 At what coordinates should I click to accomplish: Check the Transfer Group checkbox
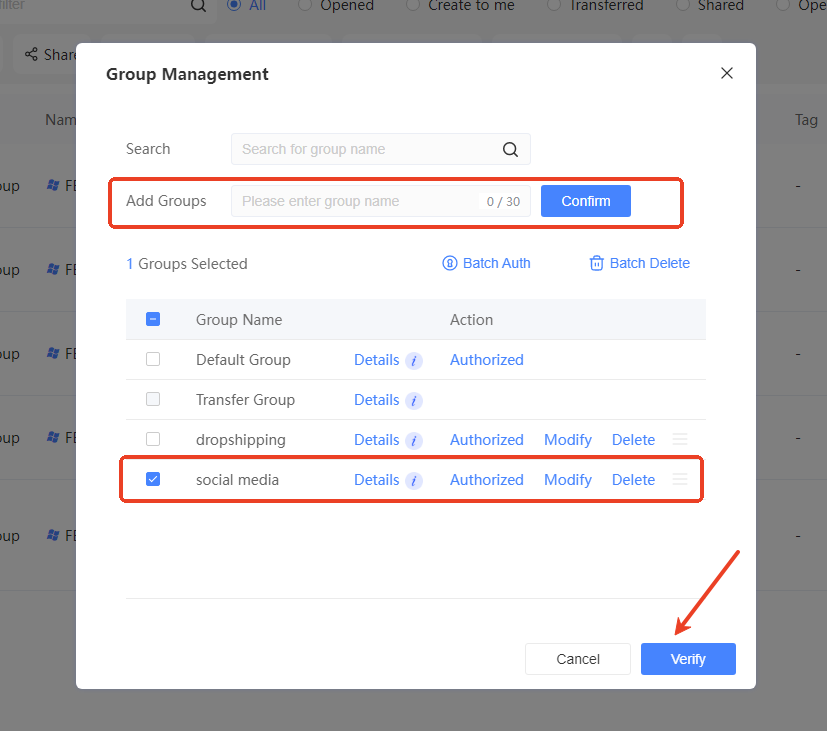pos(153,399)
